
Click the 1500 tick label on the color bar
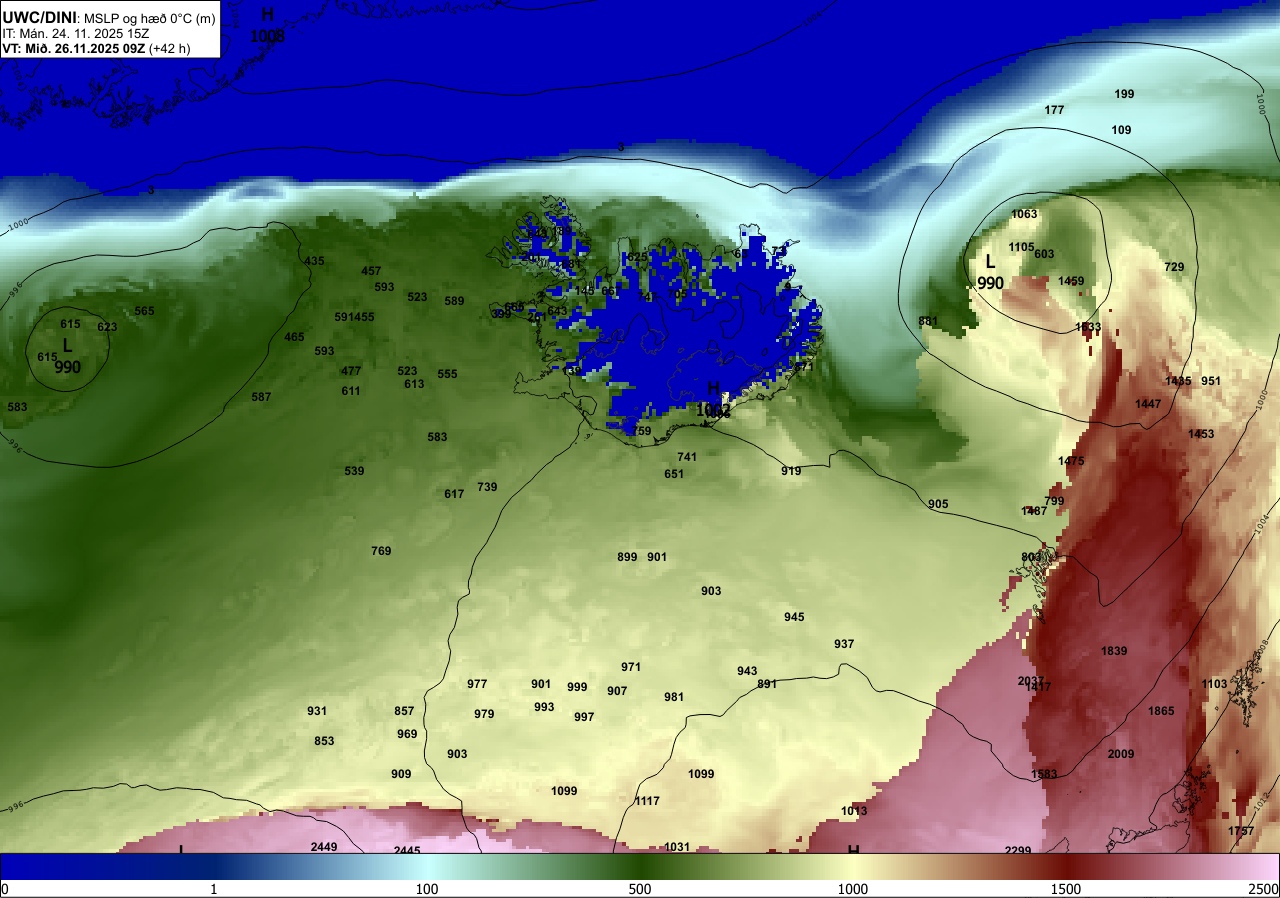[x=1066, y=890]
